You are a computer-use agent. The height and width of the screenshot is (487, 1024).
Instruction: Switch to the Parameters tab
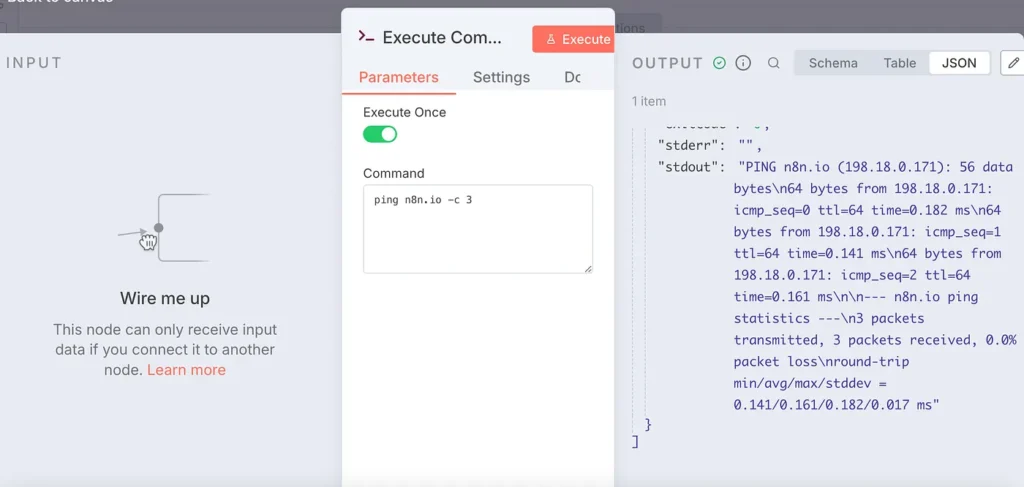pyautogui.click(x=398, y=78)
